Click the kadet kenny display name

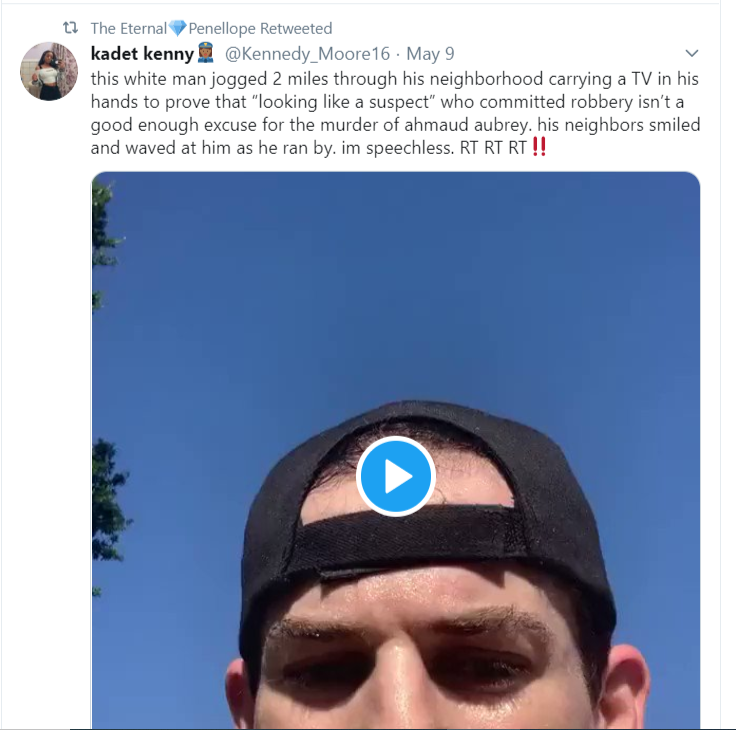point(142,54)
